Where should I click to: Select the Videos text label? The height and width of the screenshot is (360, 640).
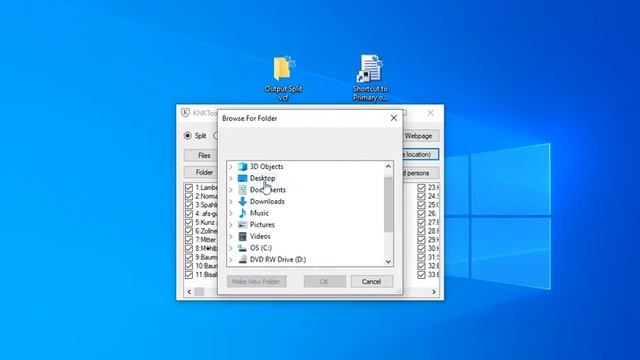point(260,236)
